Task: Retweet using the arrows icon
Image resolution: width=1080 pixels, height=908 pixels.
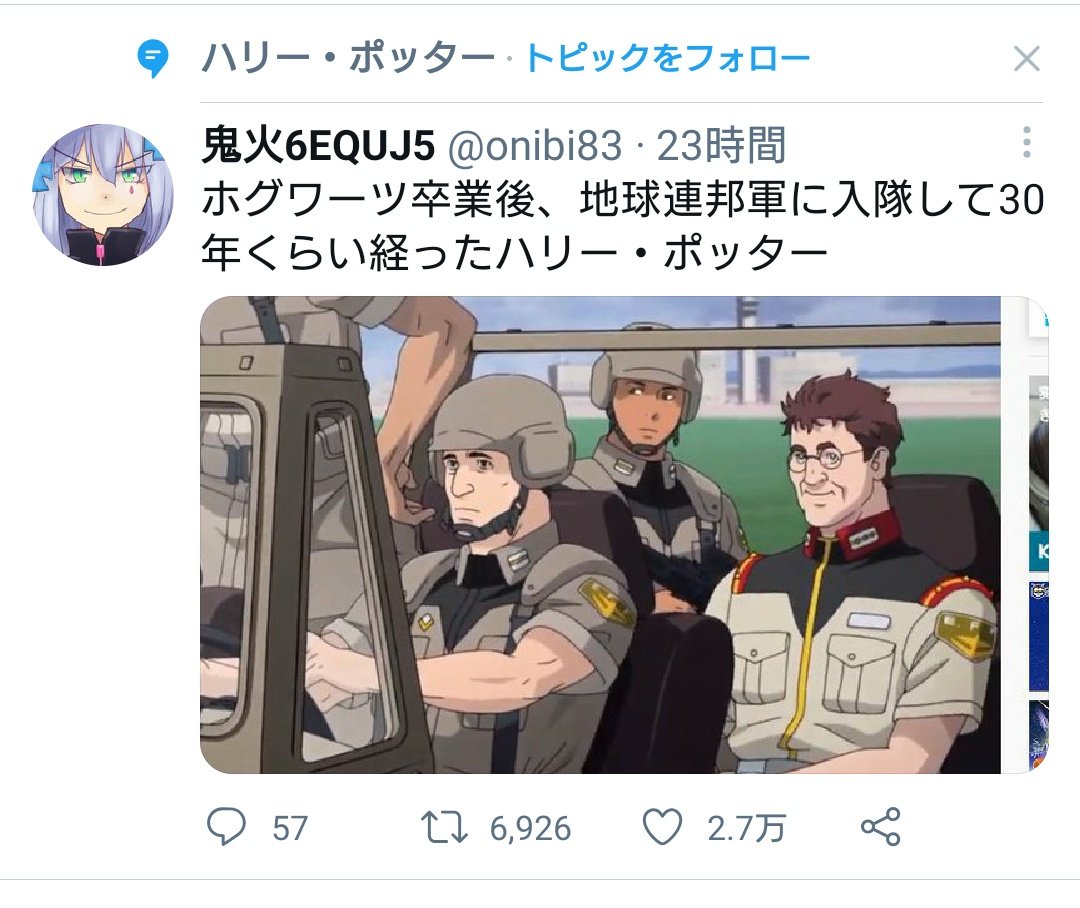Action: tap(444, 827)
